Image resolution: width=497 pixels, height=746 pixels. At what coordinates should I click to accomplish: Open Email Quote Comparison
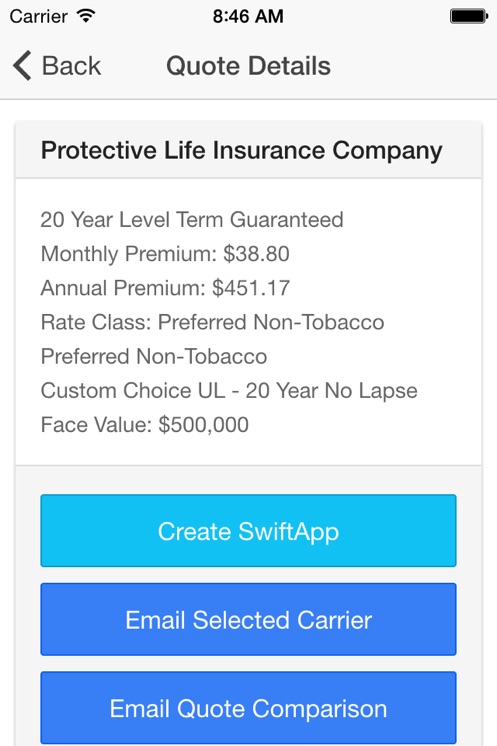[x=248, y=708]
